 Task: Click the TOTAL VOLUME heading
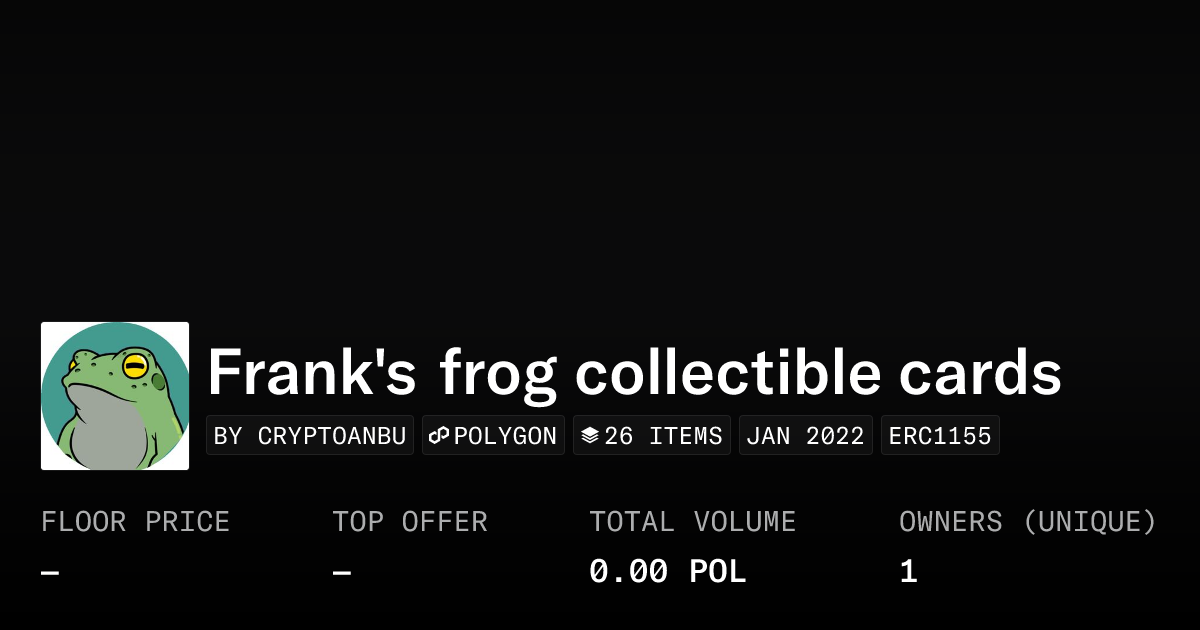point(692,522)
